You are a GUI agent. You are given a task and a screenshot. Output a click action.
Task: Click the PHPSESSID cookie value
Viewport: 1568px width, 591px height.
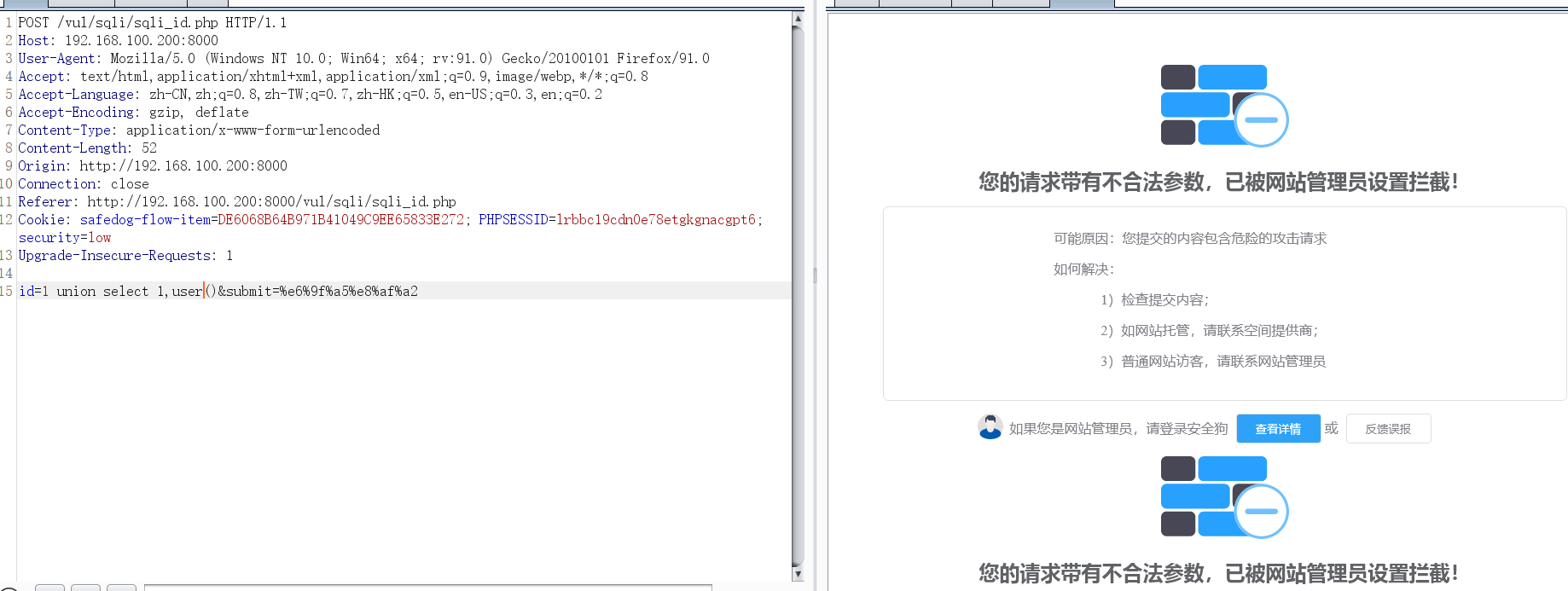coord(656,219)
